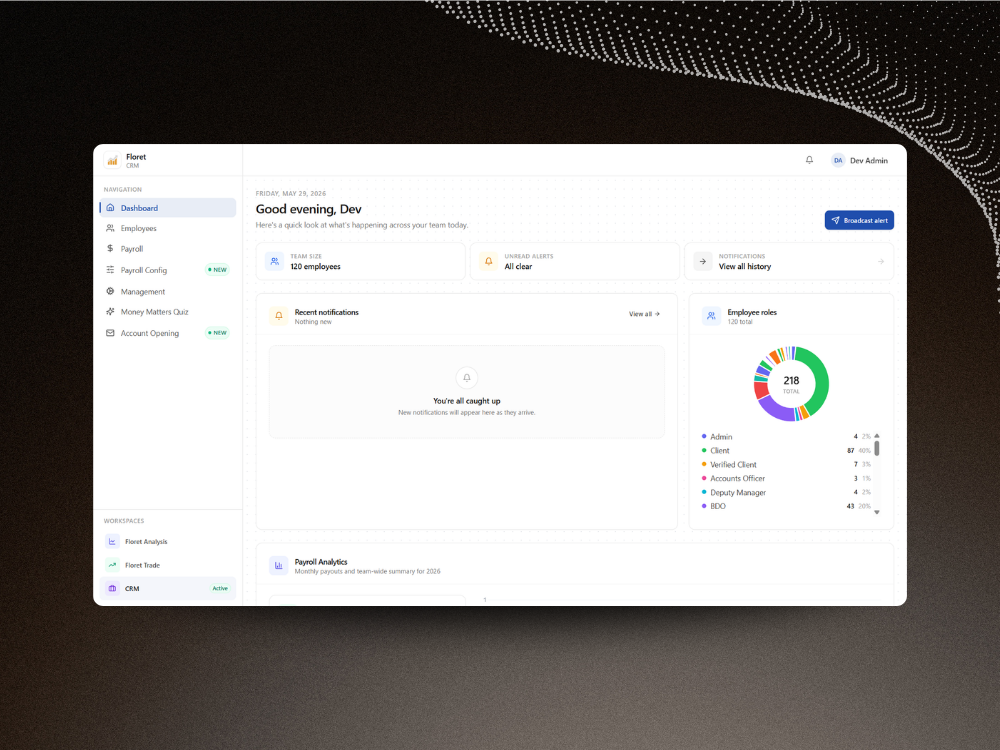1000x750 pixels.
Task: Click the Employee roles header icon
Action: point(711,316)
